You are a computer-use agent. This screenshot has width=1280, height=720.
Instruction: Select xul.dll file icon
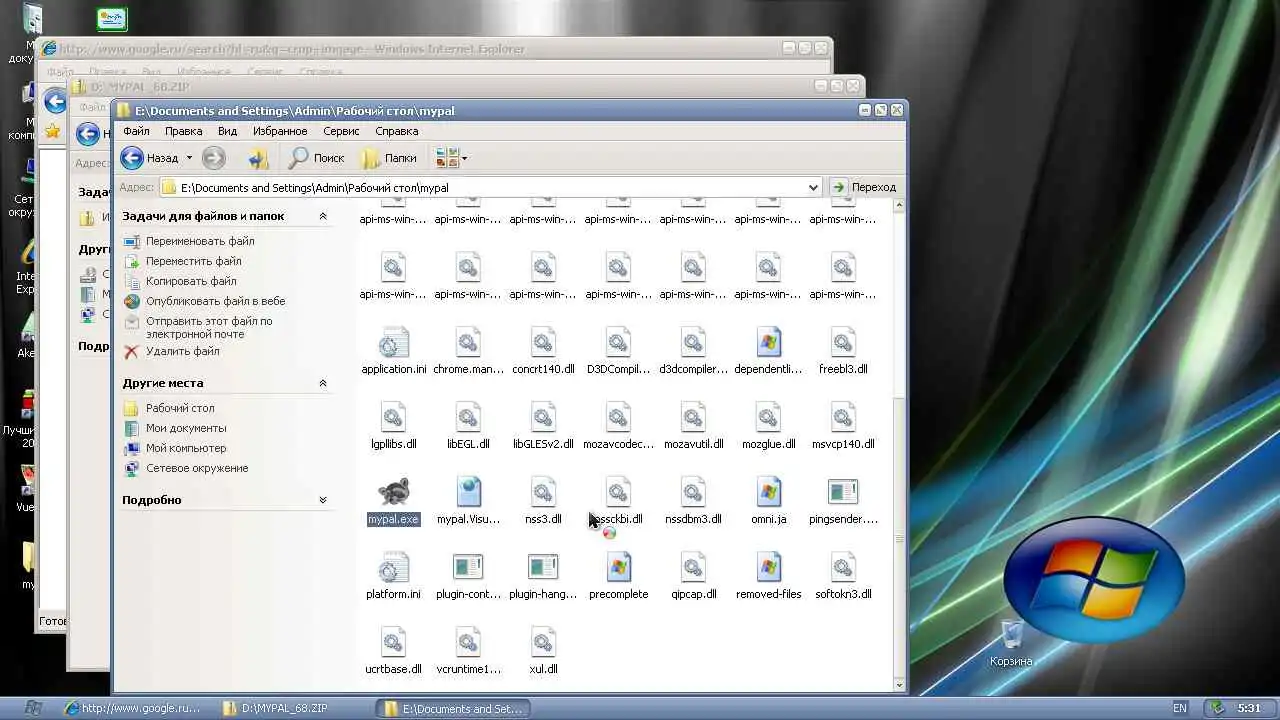pyautogui.click(x=543, y=641)
